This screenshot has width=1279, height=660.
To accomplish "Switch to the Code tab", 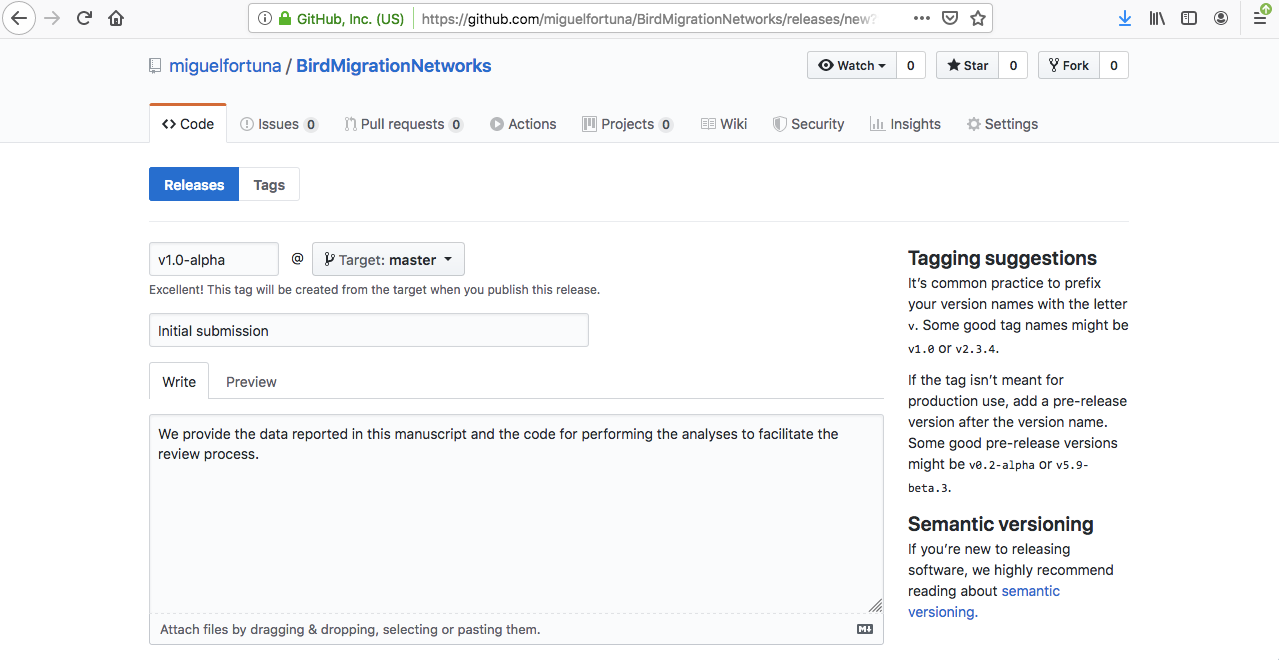I will click(x=188, y=124).
